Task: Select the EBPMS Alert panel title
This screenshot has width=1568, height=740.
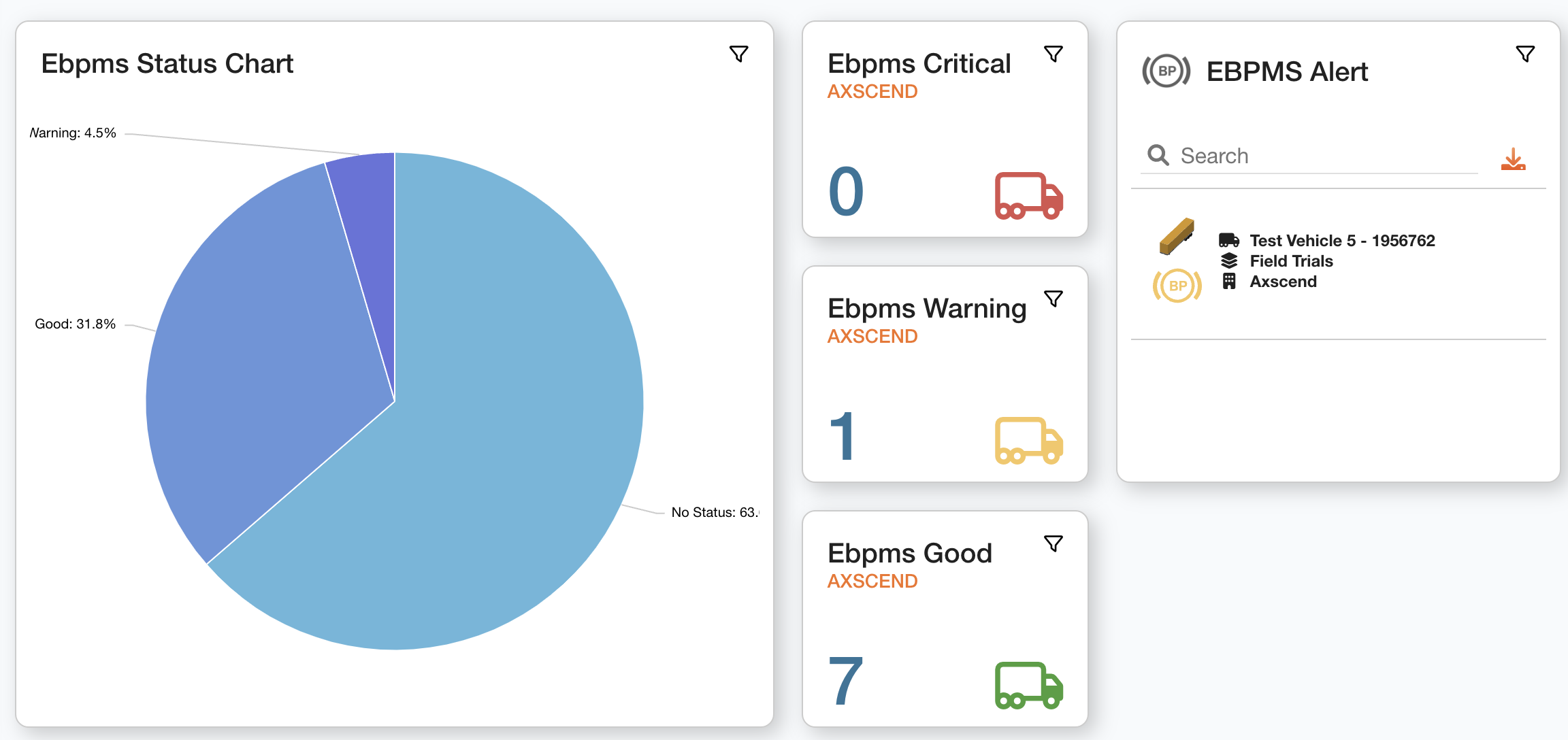Action: (x=1286, y=71)
